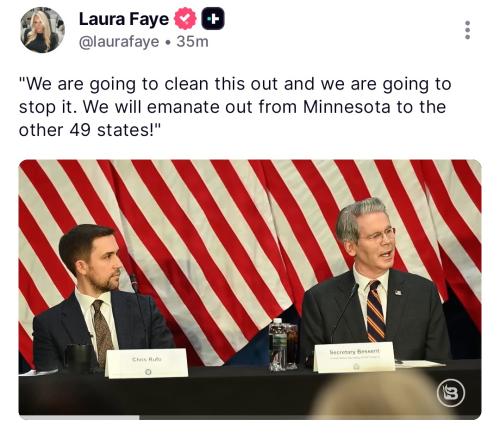Click the black mug beside Chris Rufo placard
The height and width of the screenshot is (438, 500).
tap(77, 359)
